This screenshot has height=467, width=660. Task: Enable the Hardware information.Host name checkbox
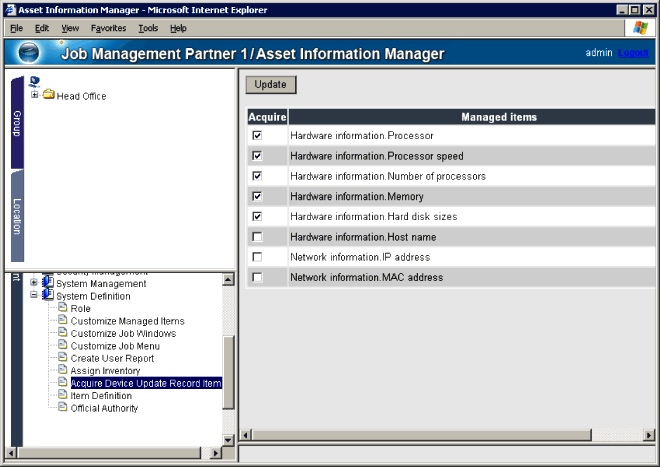257,237
